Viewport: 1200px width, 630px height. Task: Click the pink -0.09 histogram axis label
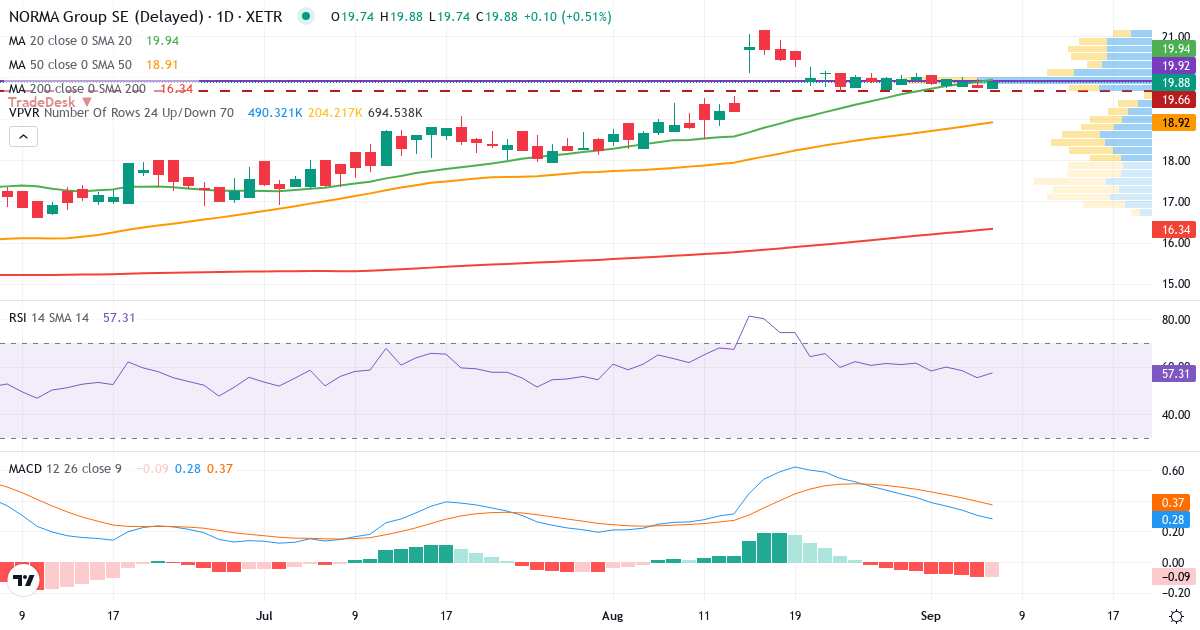pos(1175,577)
